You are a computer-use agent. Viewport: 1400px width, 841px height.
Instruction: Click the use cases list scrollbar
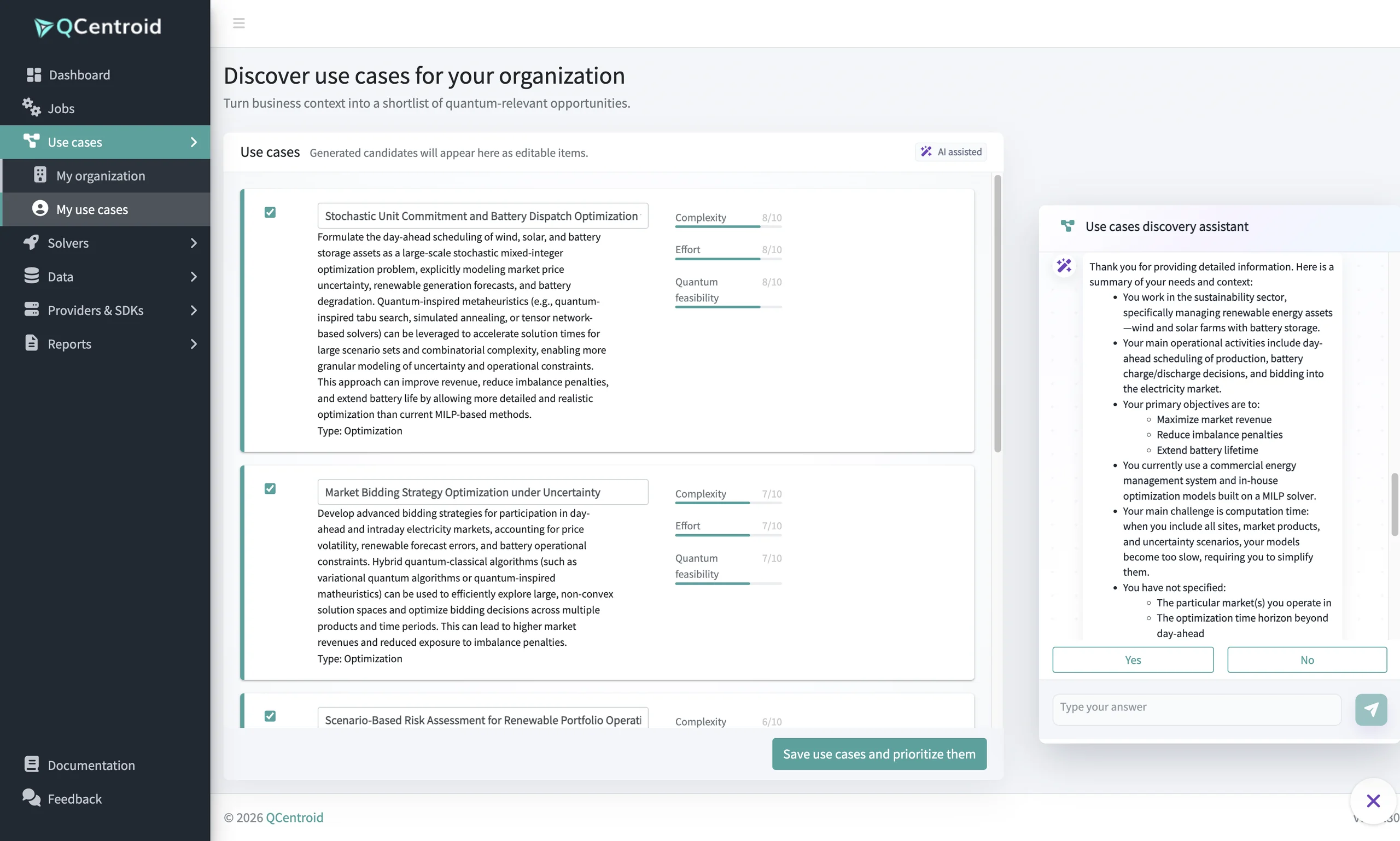click(x=997, y=313)
